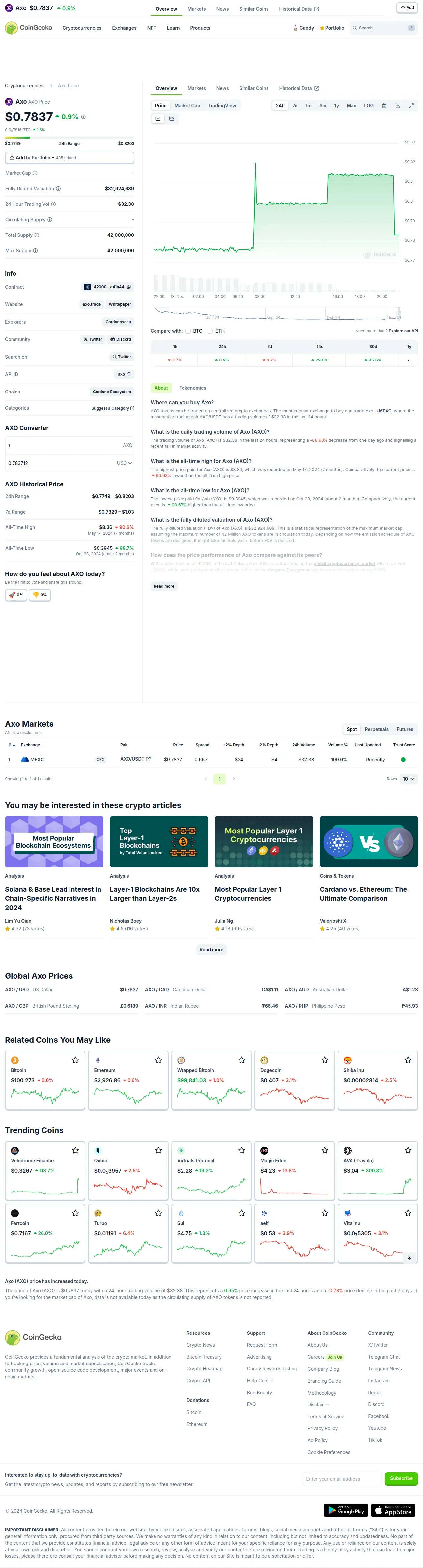Click Subscribe newsletter button
The height and width of the screenshot is (1568, 423).
(401, 1479)
